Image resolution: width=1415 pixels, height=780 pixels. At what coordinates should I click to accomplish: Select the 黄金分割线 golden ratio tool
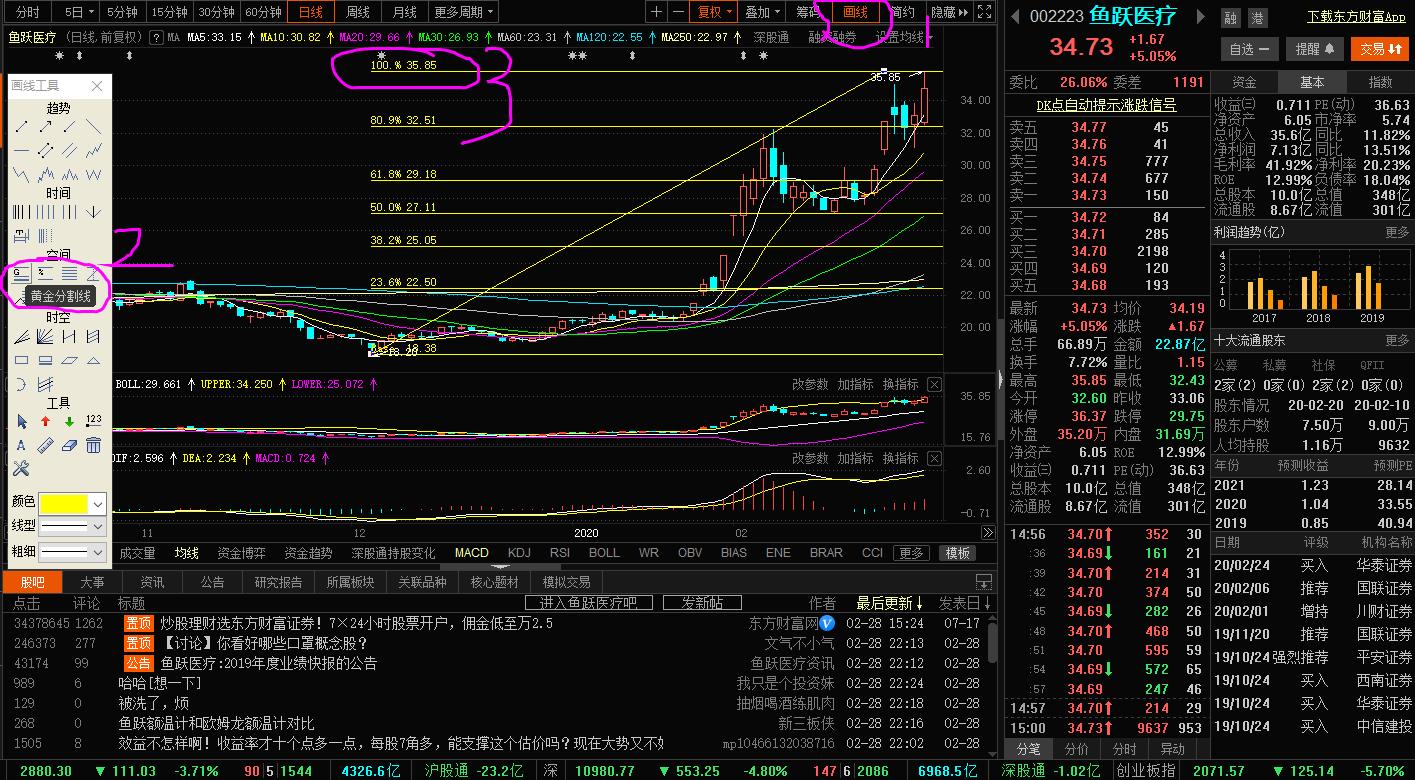[20, 272]
